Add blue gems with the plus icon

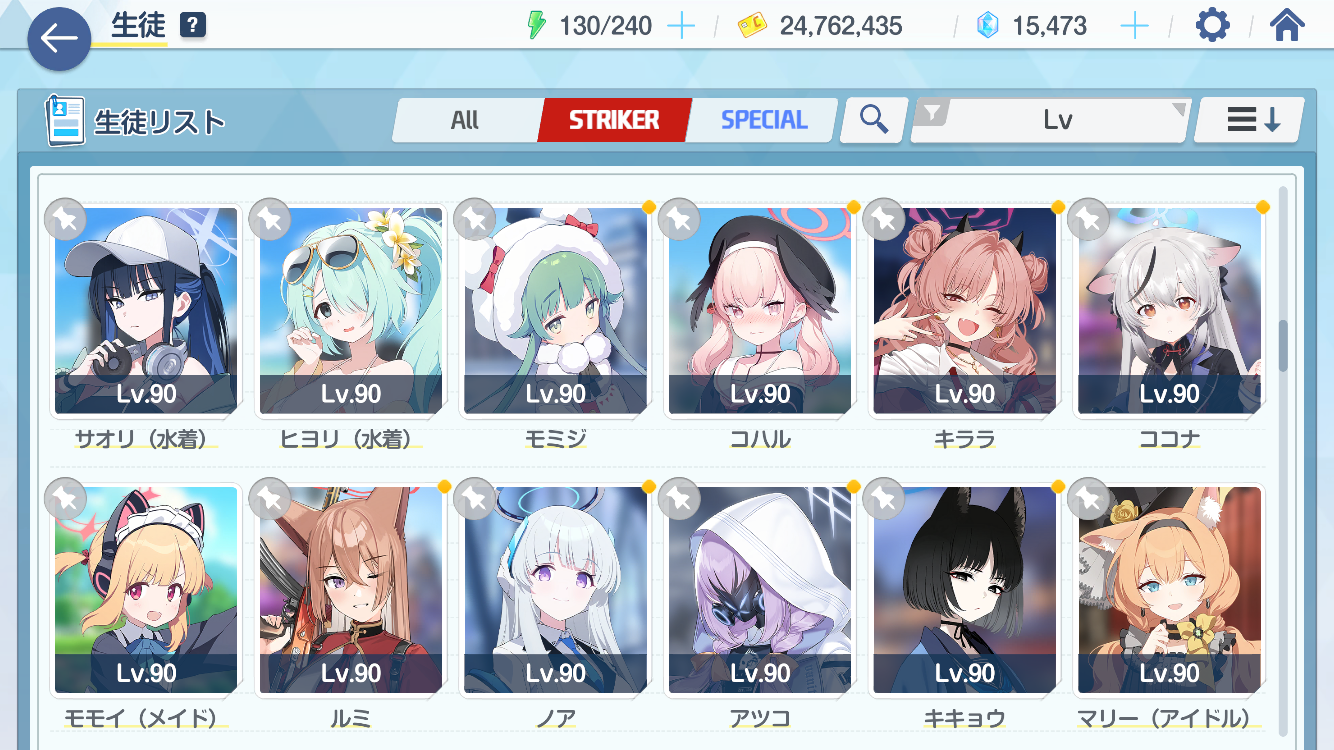(1134, 26)
